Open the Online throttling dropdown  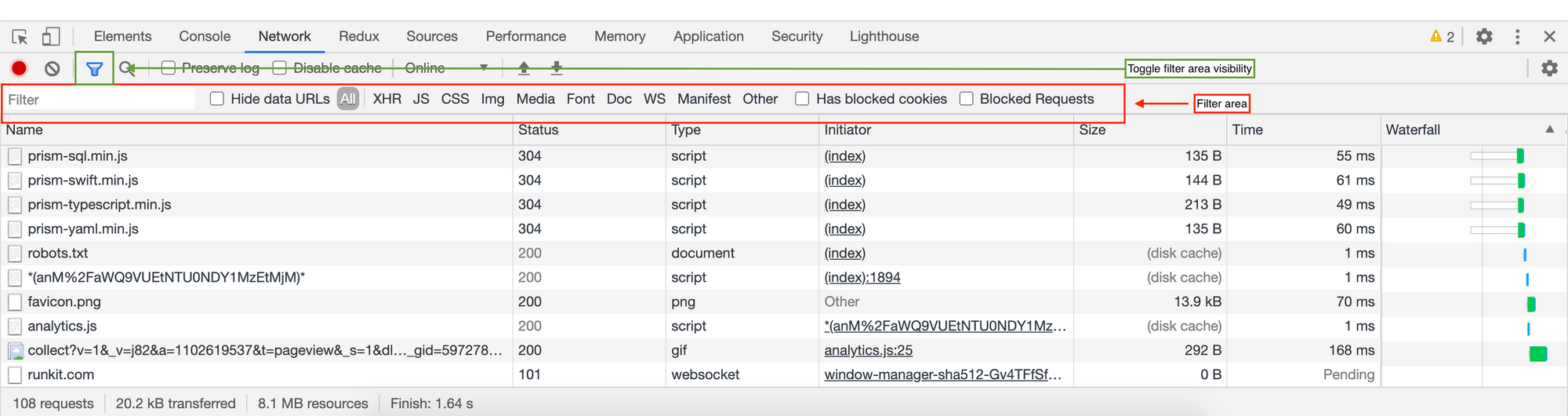pos(446,68)
